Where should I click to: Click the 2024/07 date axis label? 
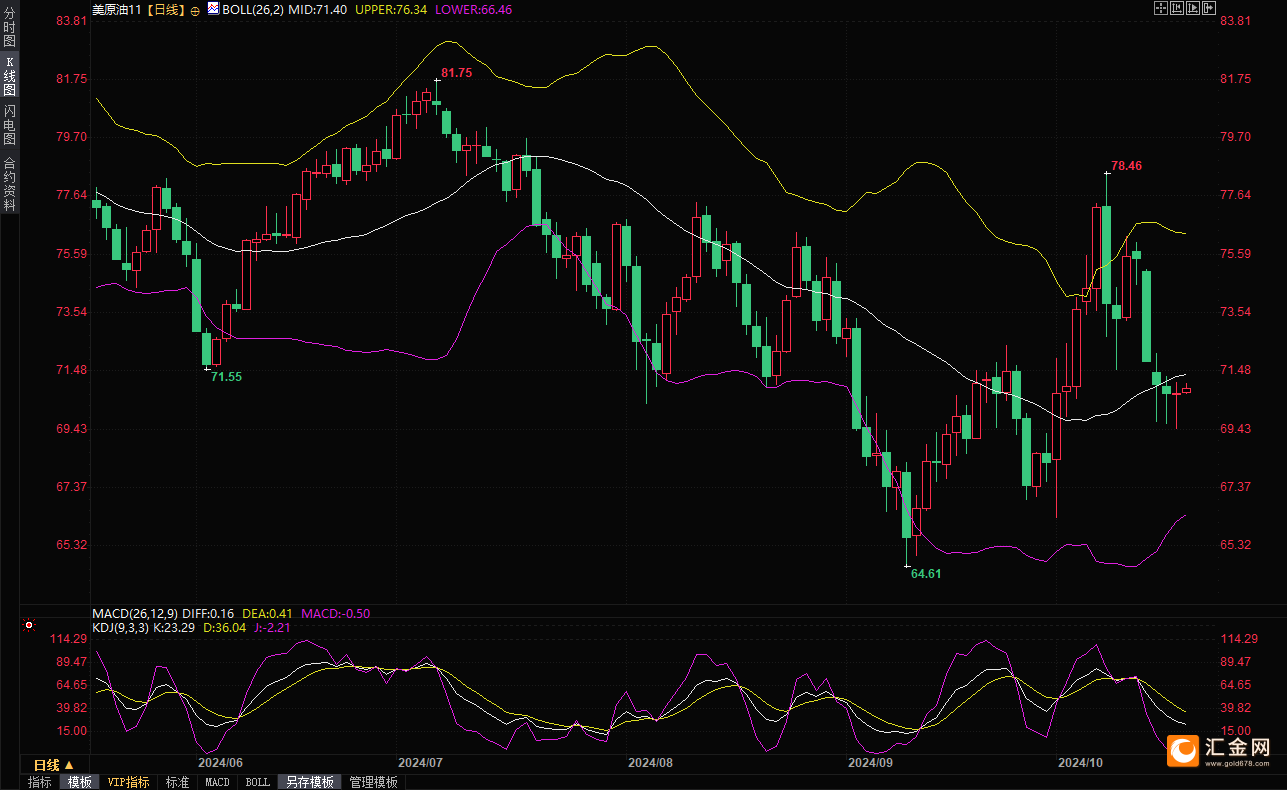pyautogui.click(x=420, y=762)
